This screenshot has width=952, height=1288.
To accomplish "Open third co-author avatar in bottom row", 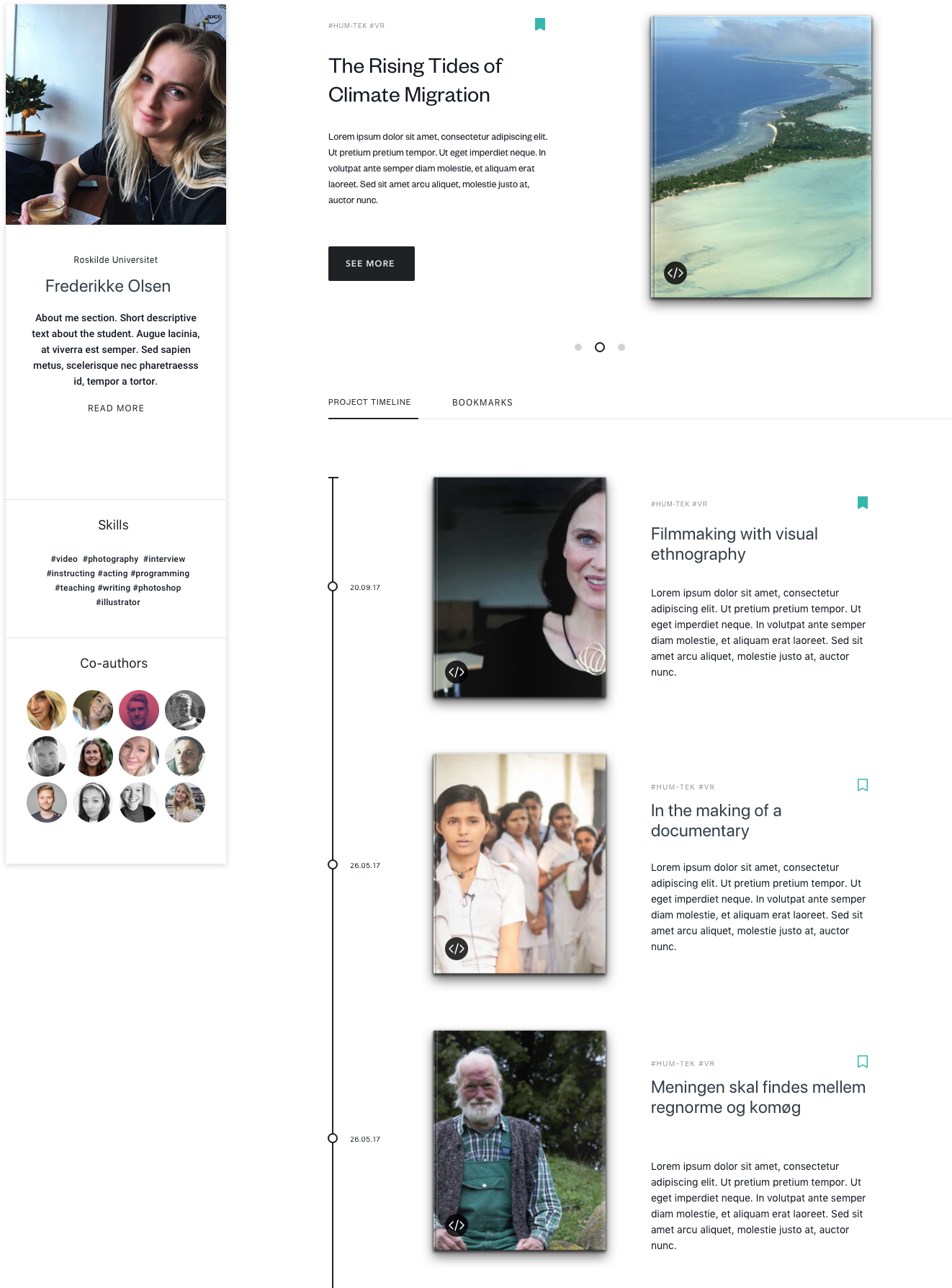I will [x=139, y=802].
